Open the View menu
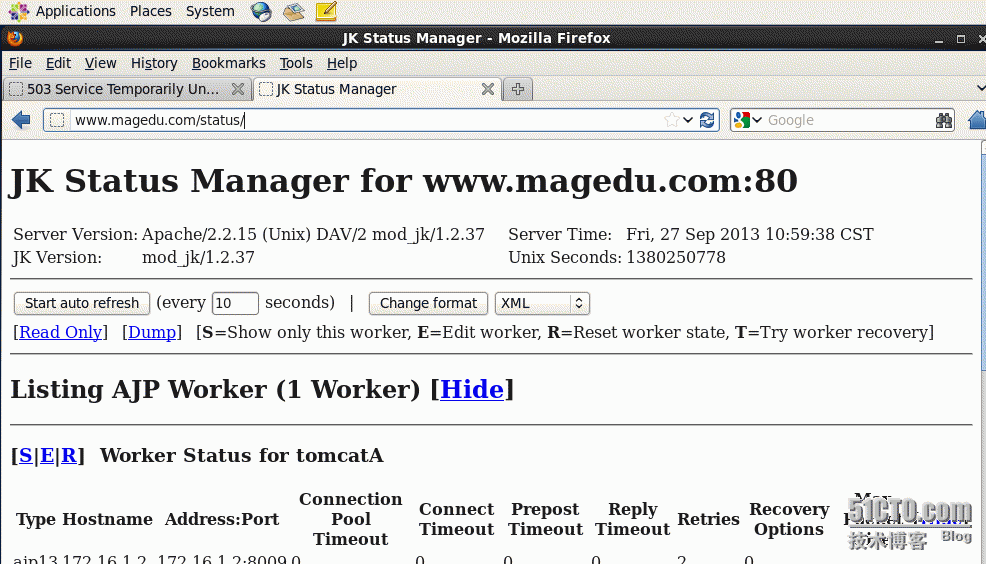The width and height of the screenshot is (986, 564). tap(101, 64)
